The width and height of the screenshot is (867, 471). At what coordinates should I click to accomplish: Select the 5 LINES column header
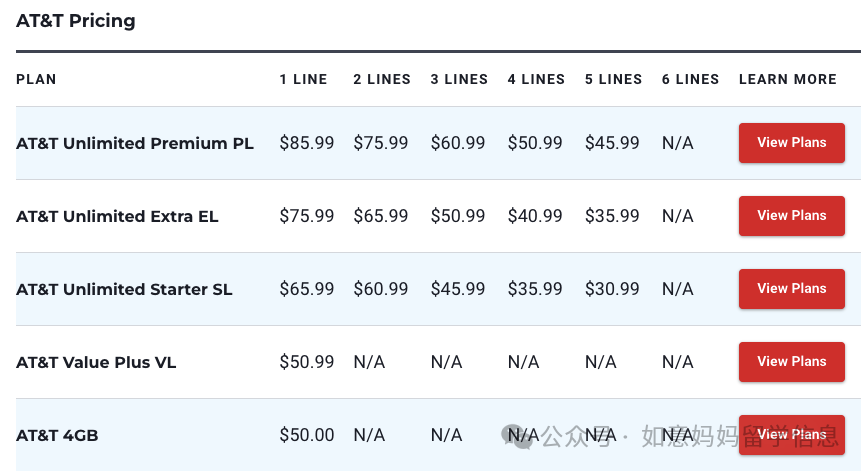(x=613, y=79)
